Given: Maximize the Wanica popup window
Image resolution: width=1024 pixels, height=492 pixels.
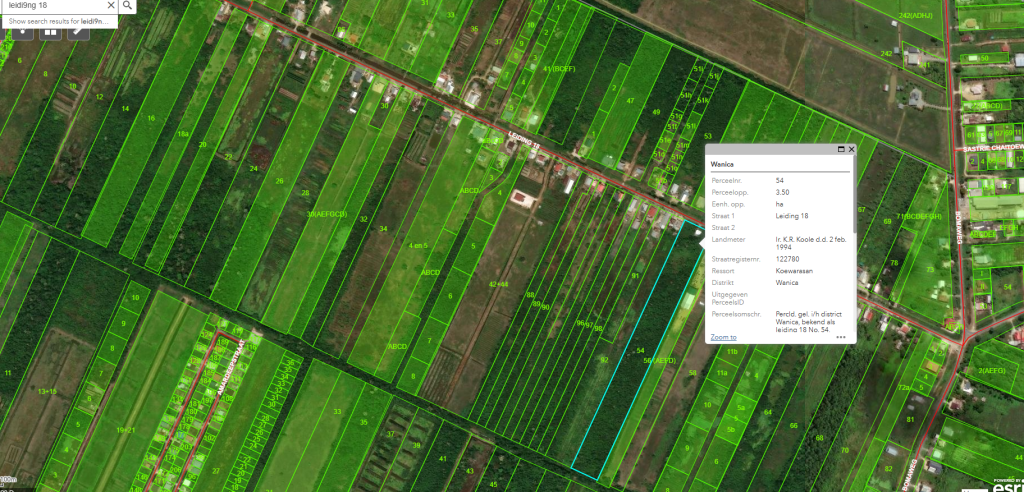Looking at the screenshot, I should [x=841, y=149].
